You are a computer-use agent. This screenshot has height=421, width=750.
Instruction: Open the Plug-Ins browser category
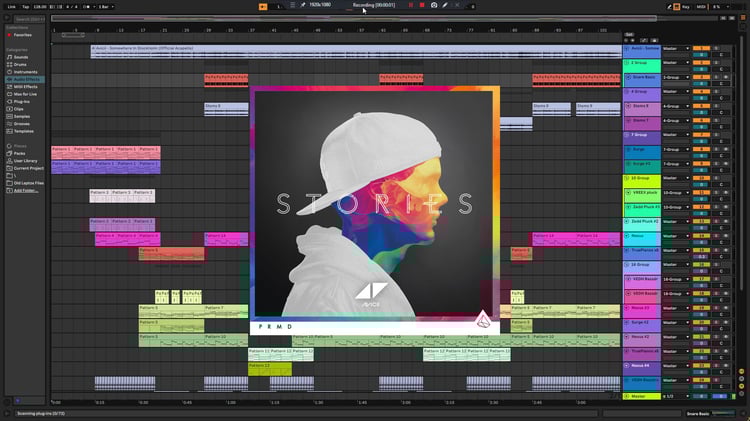click(x=22, y=101)
